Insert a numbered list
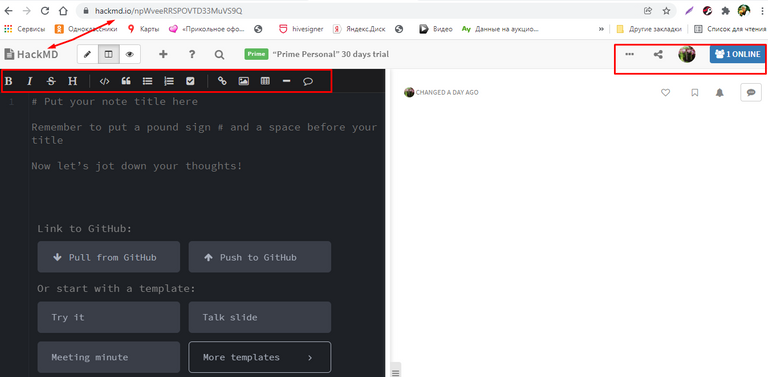The height and width of the screenshot is (377, 768). (169, 81)
